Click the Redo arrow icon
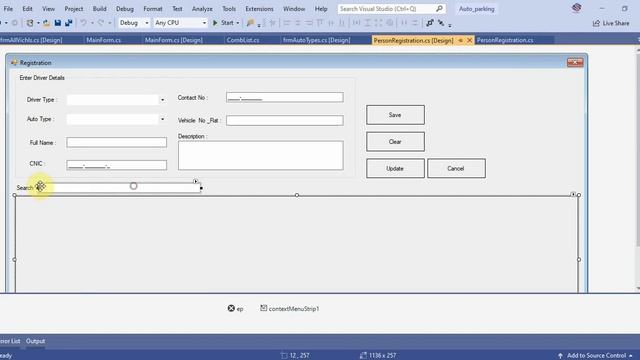The width and height of the screenshot is (640, 360). [101, 23]
